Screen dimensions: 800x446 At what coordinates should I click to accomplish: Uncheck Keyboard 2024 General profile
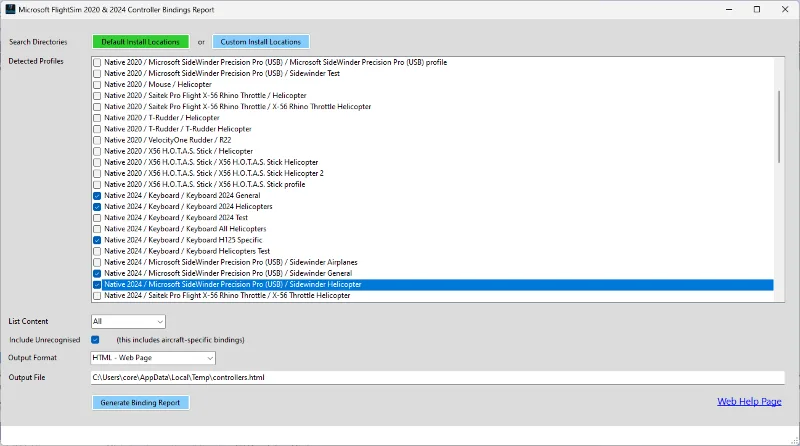click(x=97, y=196)
